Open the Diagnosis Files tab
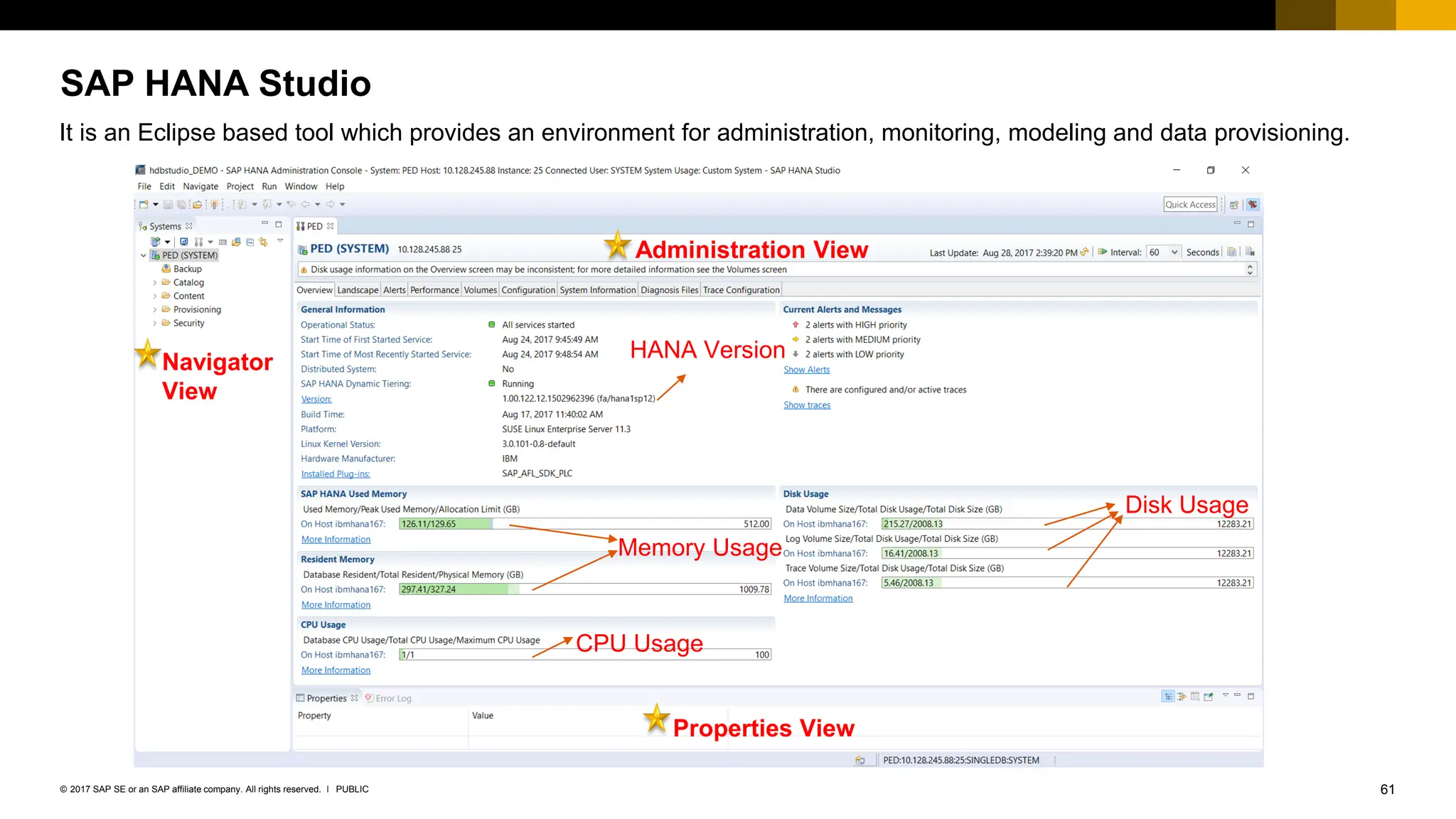The height and width of the screenshot is (819, 1456). pyautogui.click(x=670, y=290)
